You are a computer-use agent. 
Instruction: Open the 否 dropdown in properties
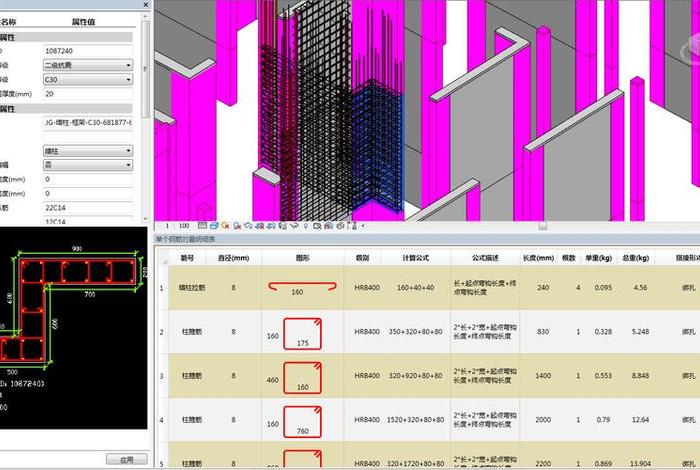88,165
